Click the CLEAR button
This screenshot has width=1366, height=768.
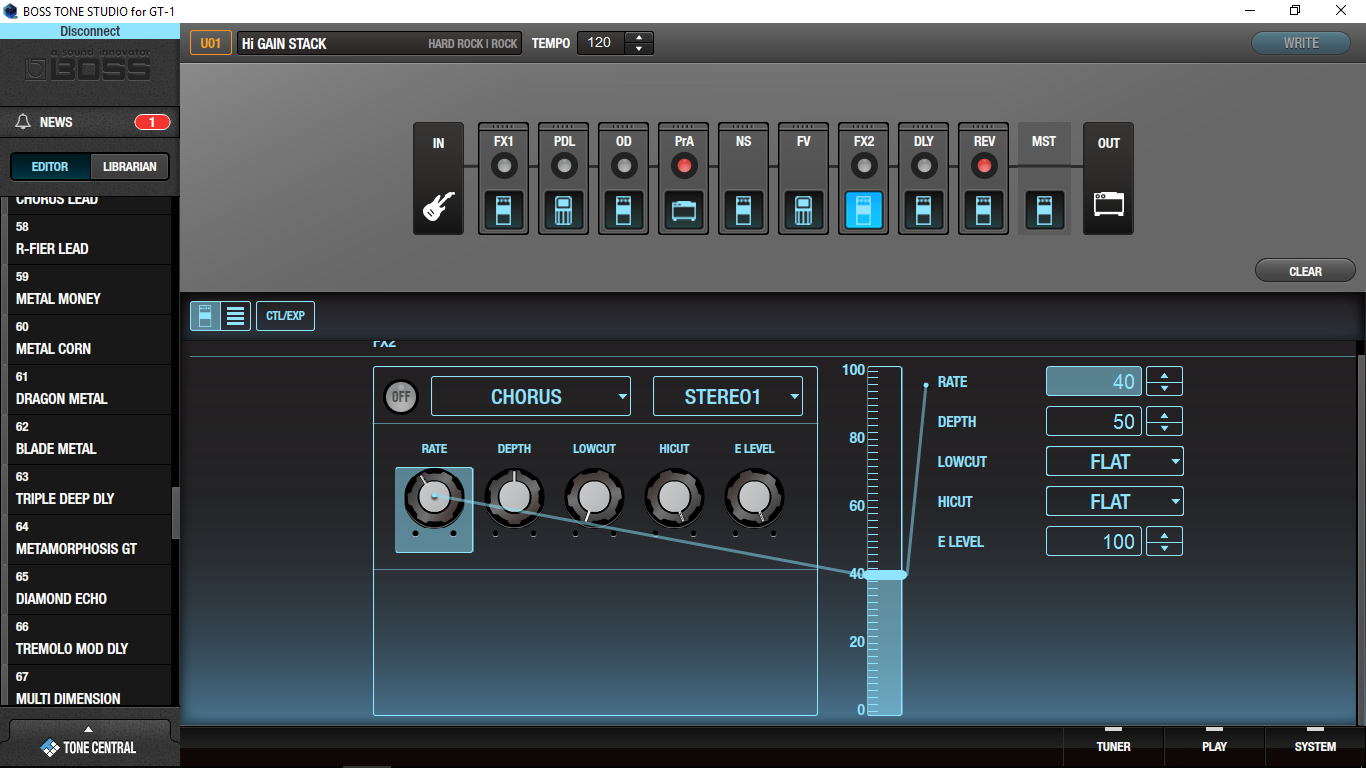pos(1305,270)
